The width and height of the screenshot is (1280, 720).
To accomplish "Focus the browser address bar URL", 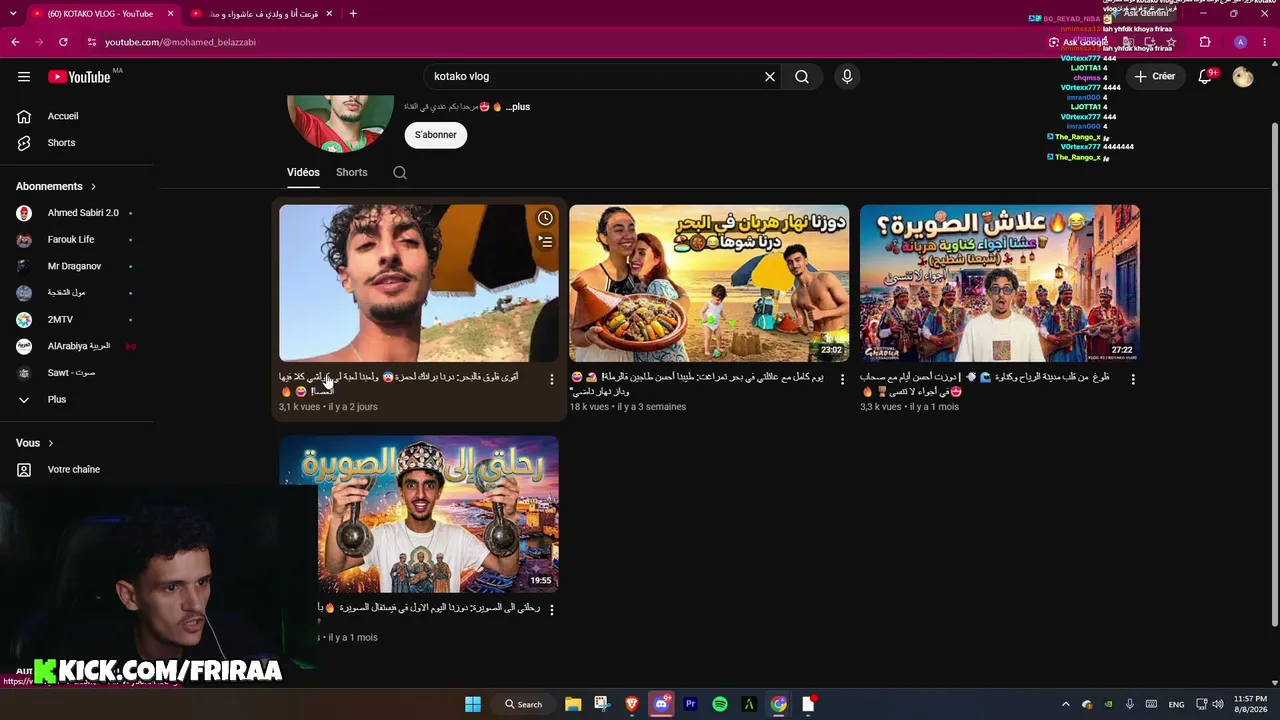I will [x=181, y=42].
